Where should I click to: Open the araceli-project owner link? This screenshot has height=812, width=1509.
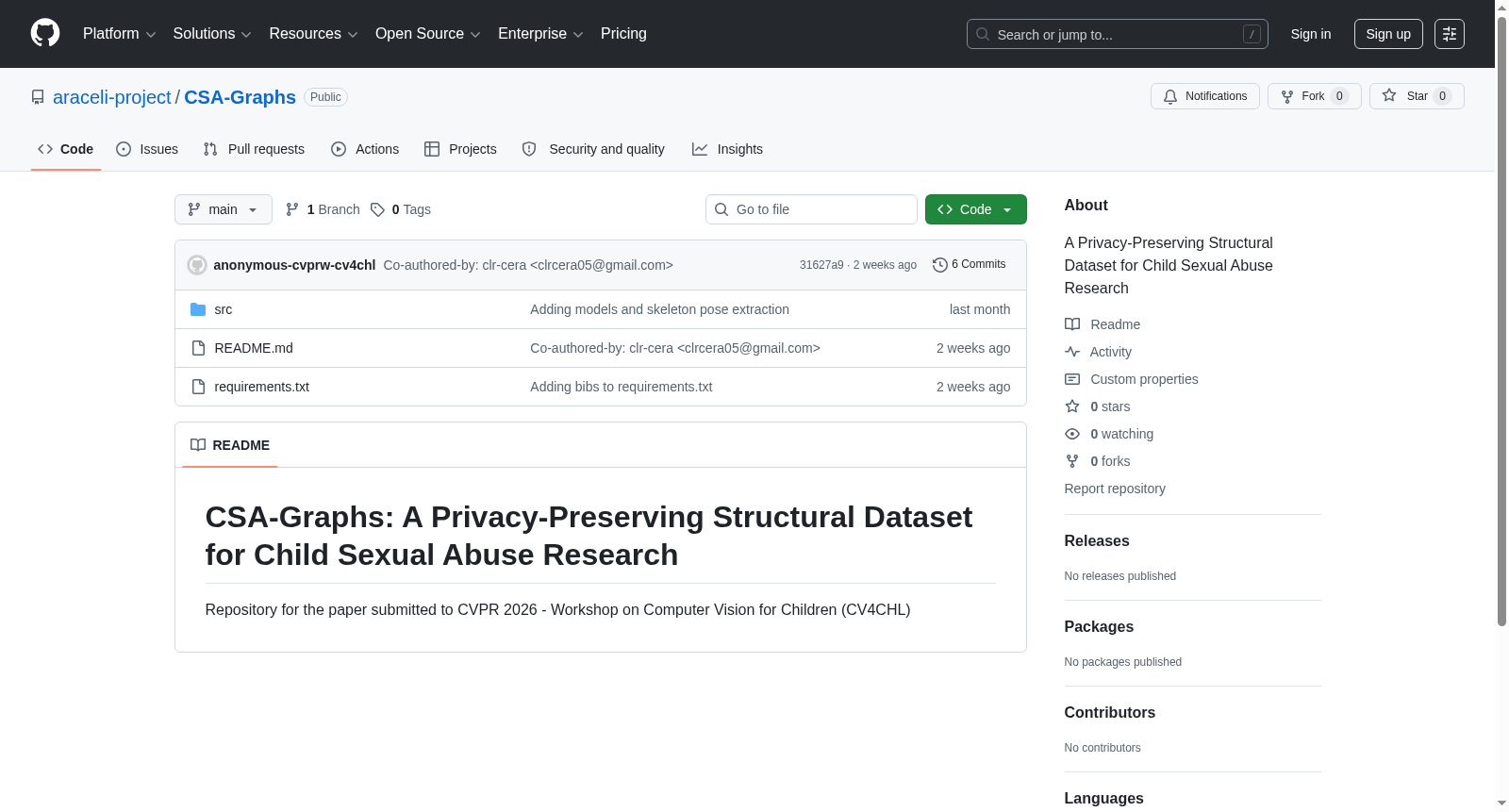click(112, 97)
